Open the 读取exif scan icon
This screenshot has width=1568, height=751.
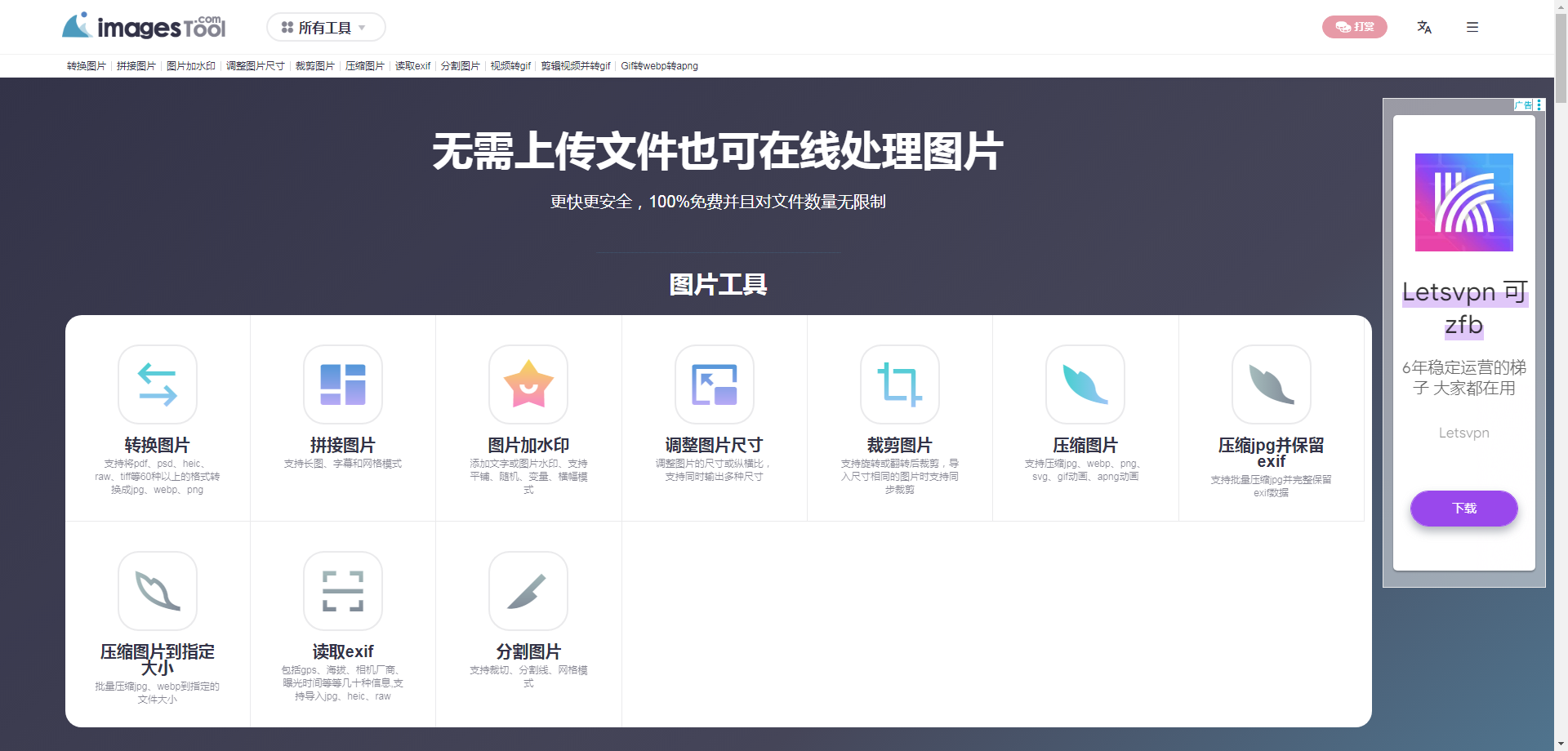coord(343,591)
